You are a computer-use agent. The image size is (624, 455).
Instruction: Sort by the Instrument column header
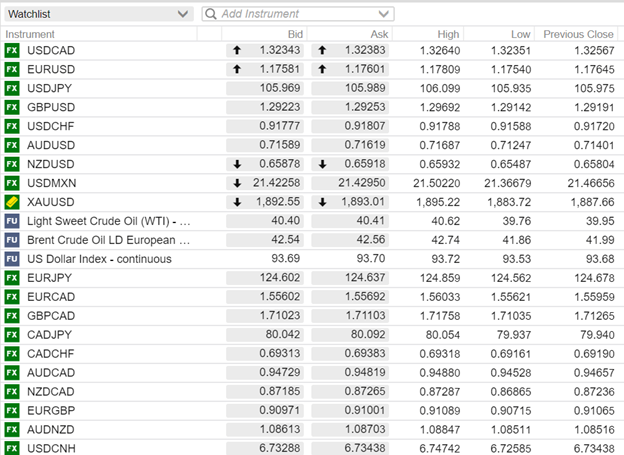[30, 33]
